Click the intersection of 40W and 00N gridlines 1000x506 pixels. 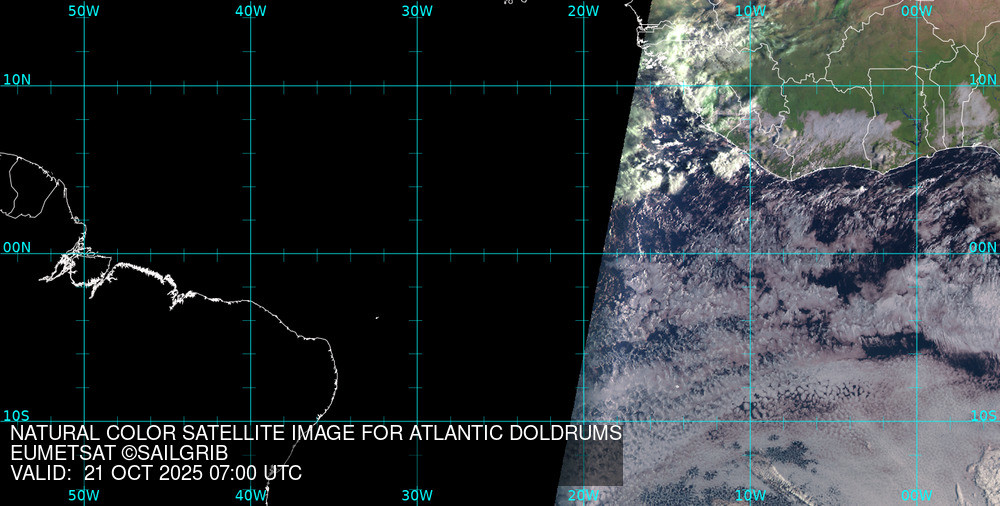[x=250, y=253]
